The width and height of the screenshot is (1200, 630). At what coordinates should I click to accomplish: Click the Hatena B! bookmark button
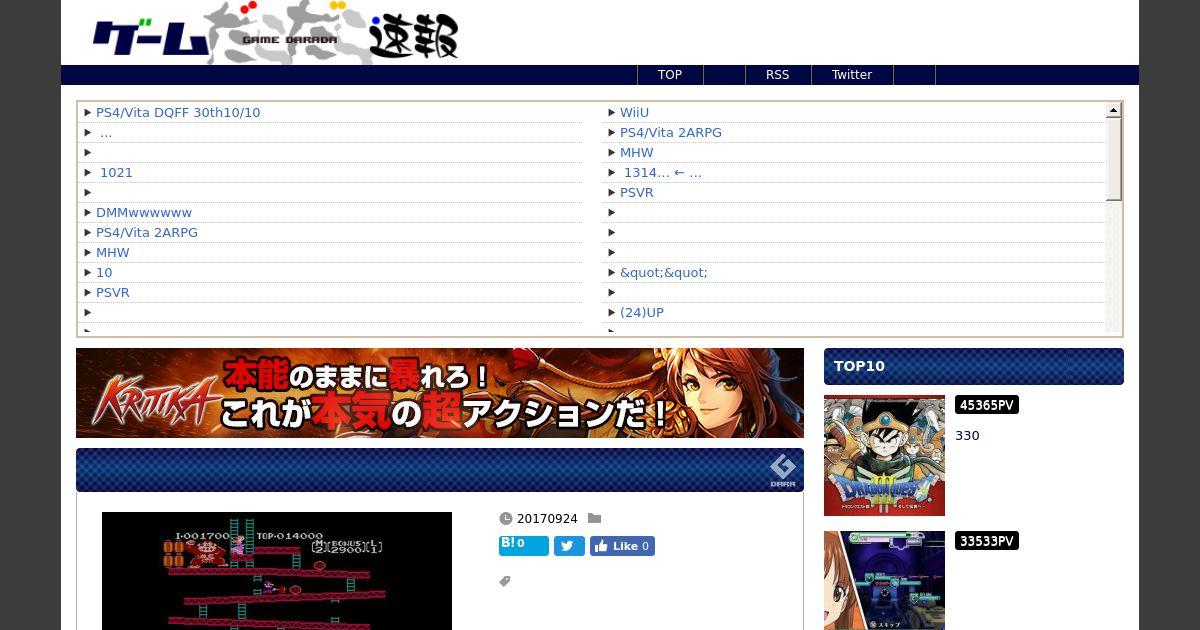(524, 546)
